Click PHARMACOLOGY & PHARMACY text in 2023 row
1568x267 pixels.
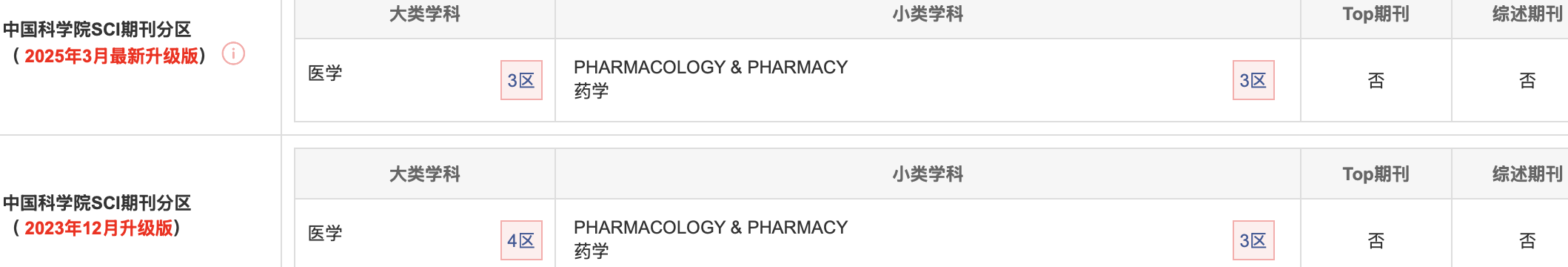711,228
